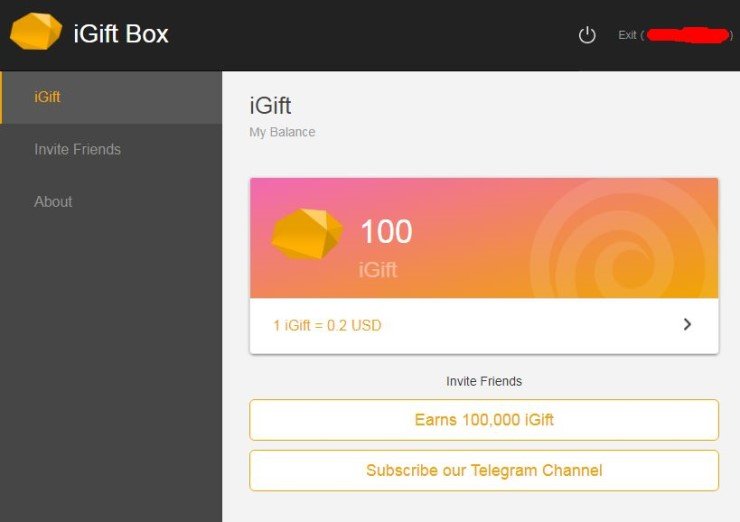Click the iGift currency label under the balance

coord(378,269)
